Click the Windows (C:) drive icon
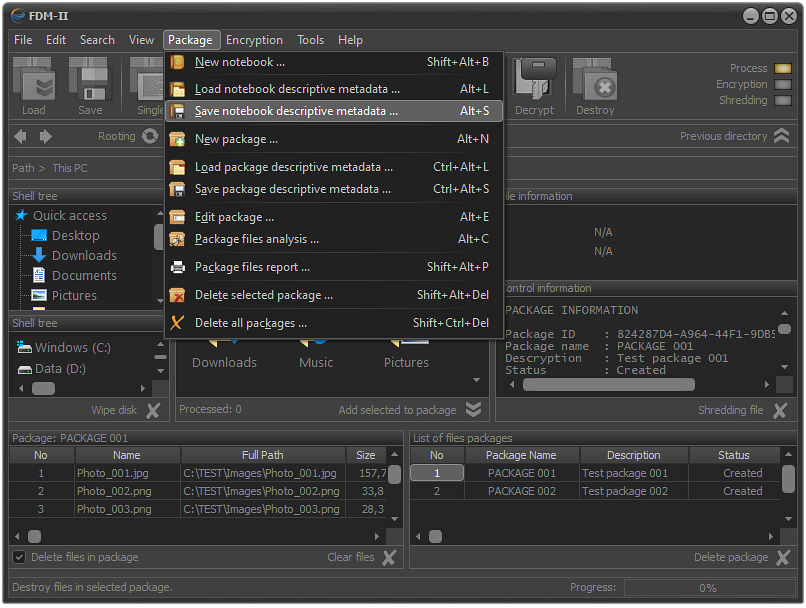806x608 pixels. (24, 347)
